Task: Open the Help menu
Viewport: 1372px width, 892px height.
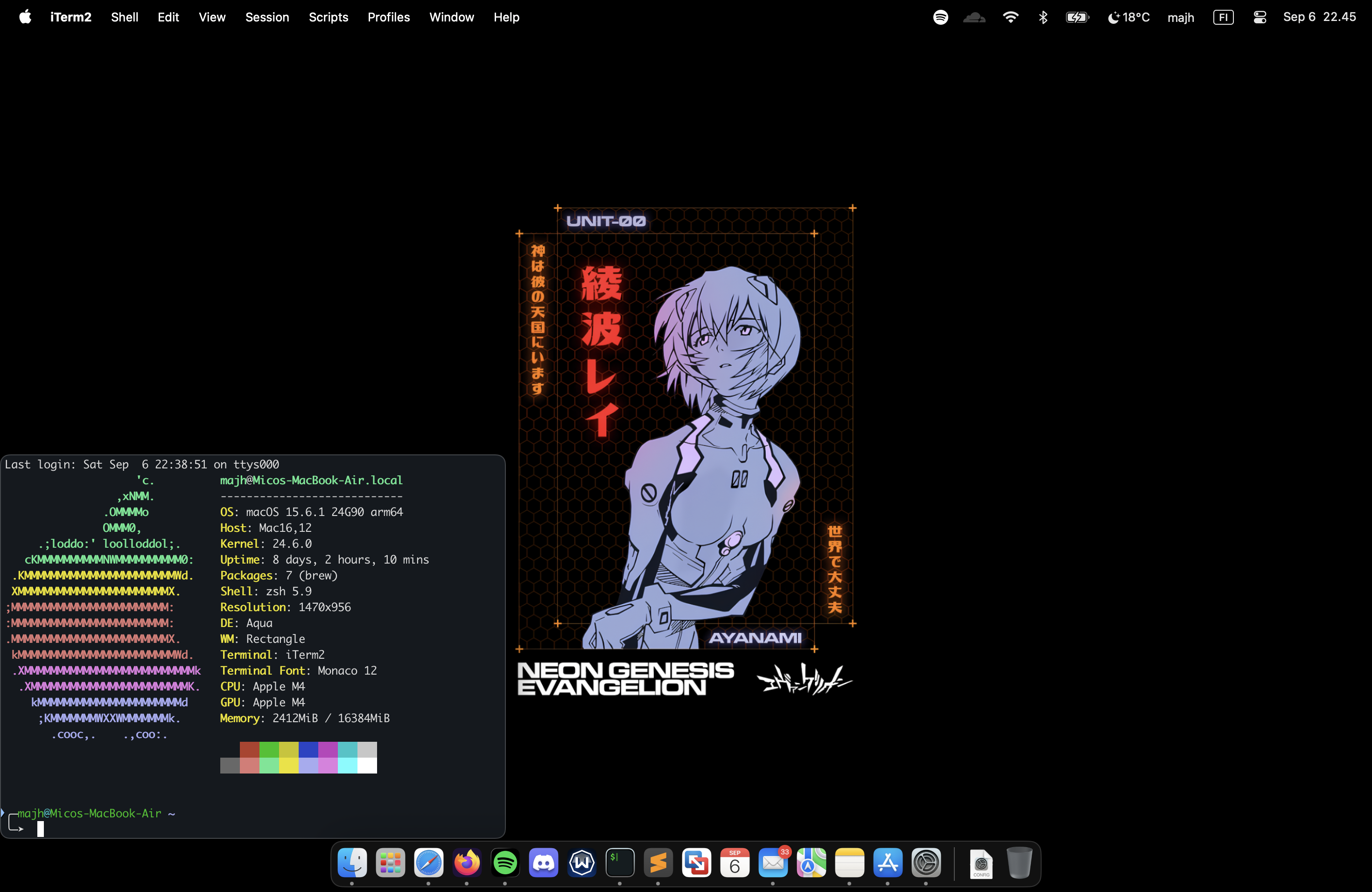Action: (x=506, y=17)
